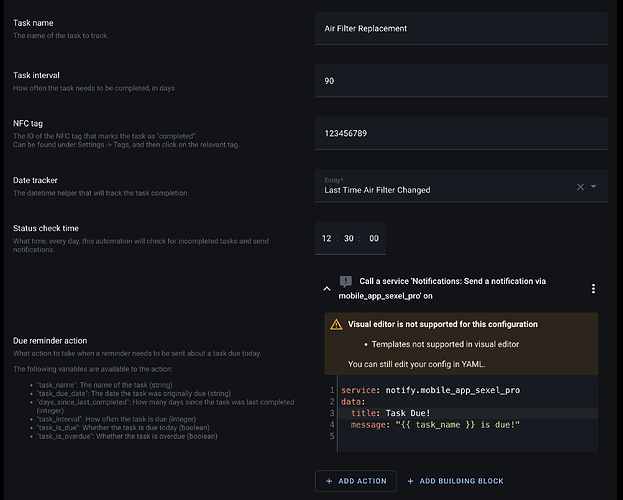
Task: Click the NFC tag input field
Action: [460, 133]
